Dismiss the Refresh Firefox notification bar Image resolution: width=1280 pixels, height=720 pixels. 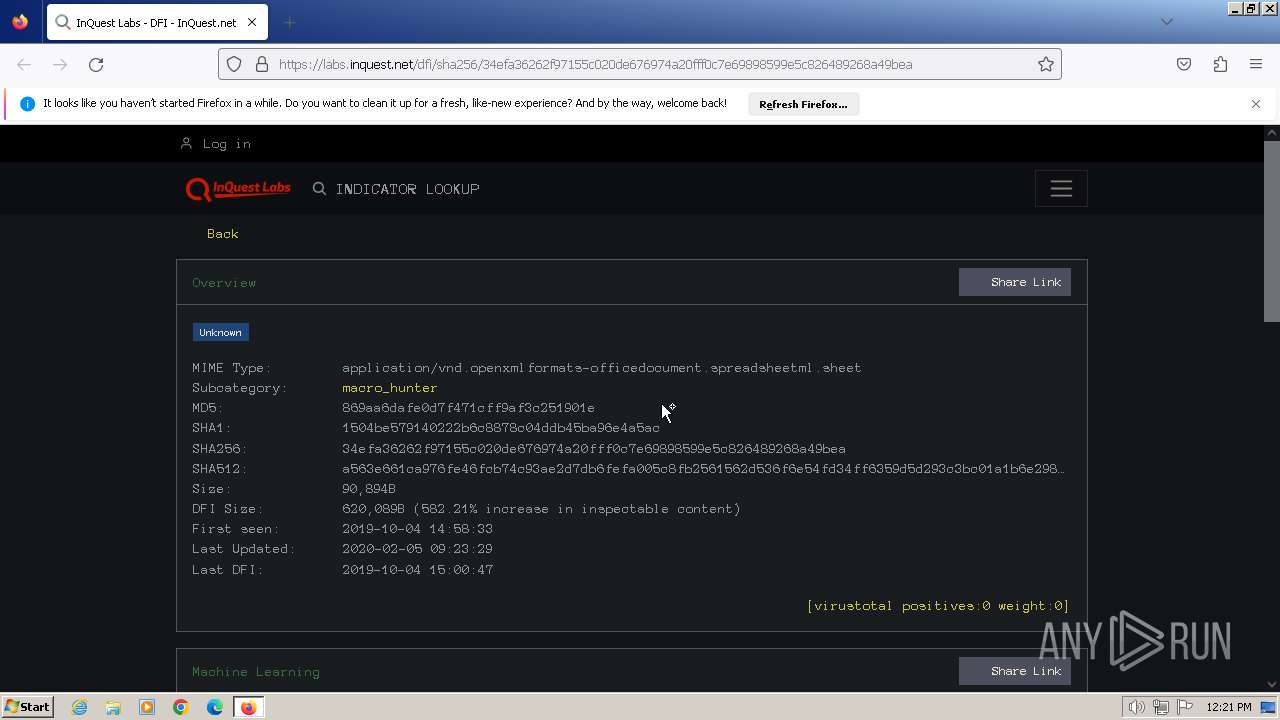[x=1256, y=104]
